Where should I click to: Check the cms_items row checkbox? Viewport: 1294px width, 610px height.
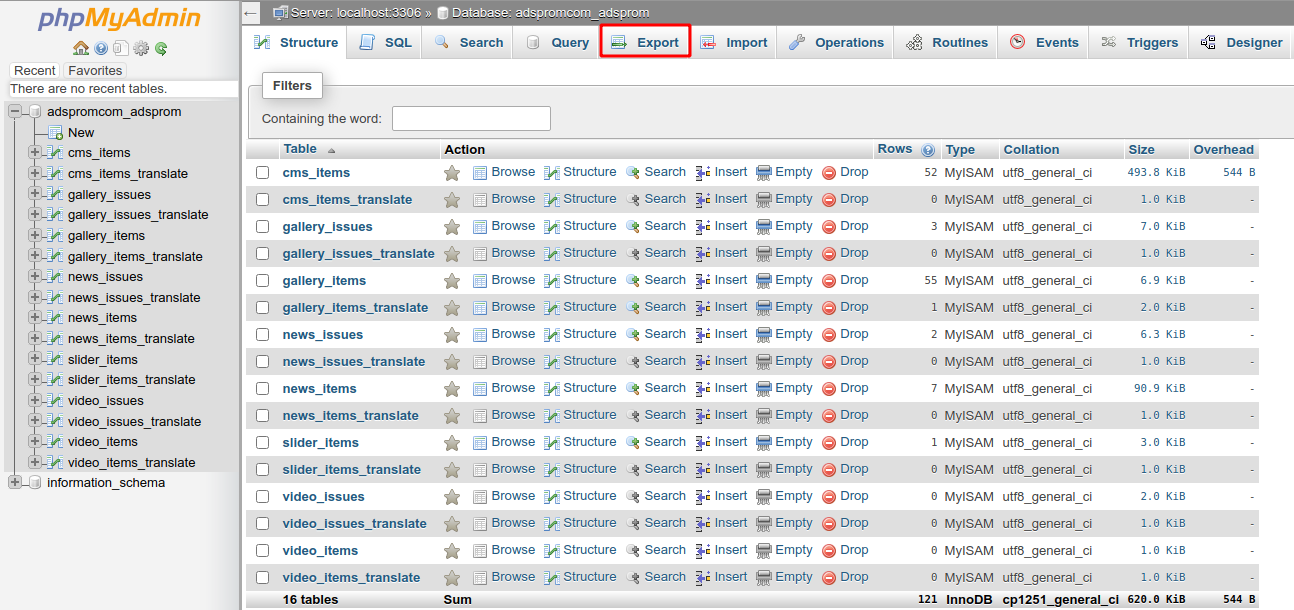point(262,173)
